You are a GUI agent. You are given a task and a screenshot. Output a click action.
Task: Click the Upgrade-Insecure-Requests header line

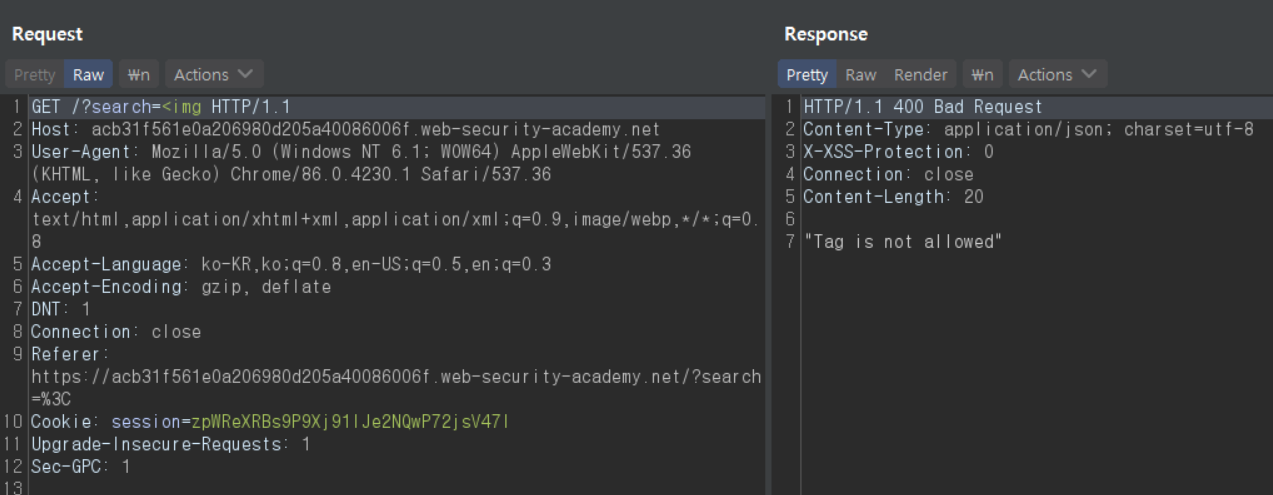click(x=170, y=444)
